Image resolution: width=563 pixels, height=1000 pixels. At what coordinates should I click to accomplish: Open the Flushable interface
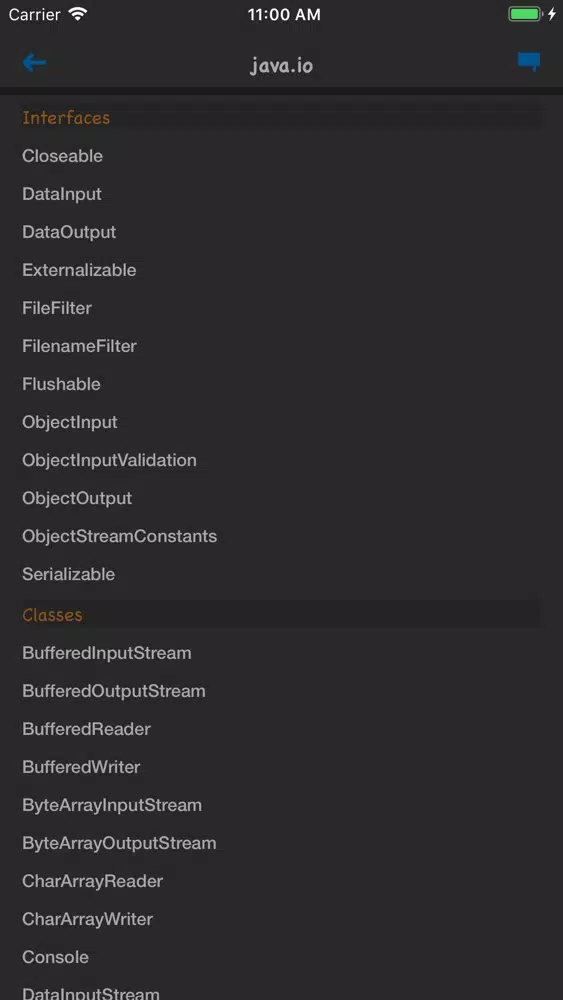pyautogui.click(x=61, y=384)
